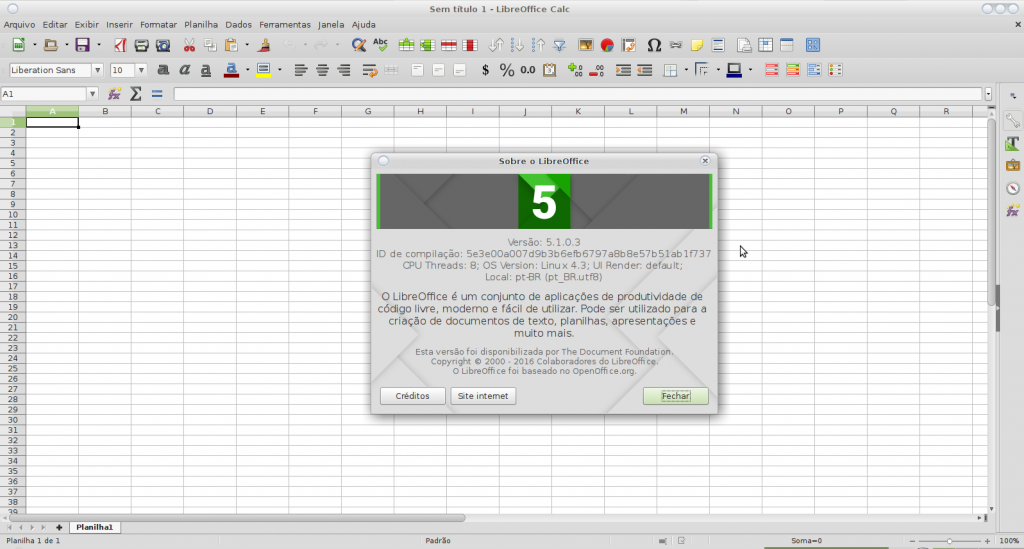This screenshot has height=549, width=1024.
Task: Open the font size dropdown
Action: pos(140,70)
